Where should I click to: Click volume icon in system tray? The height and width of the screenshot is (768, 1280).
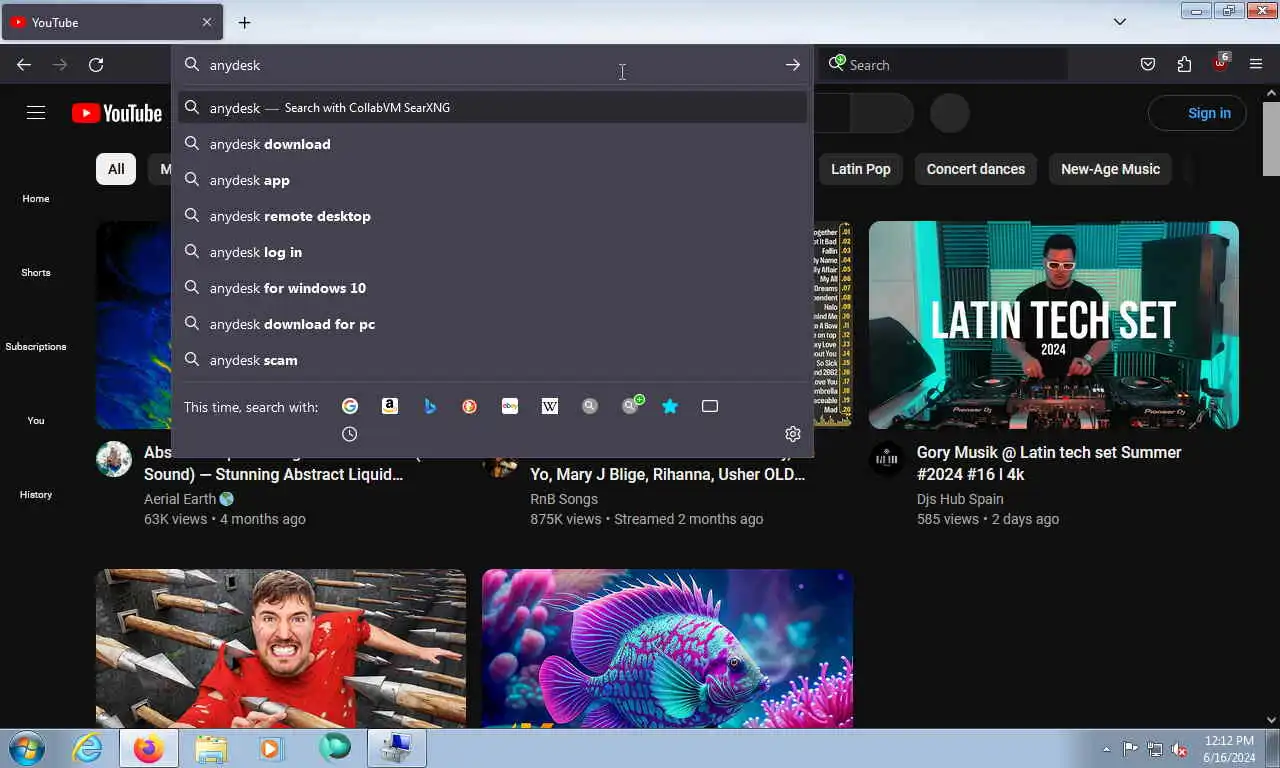click(x=1180, y=749)
